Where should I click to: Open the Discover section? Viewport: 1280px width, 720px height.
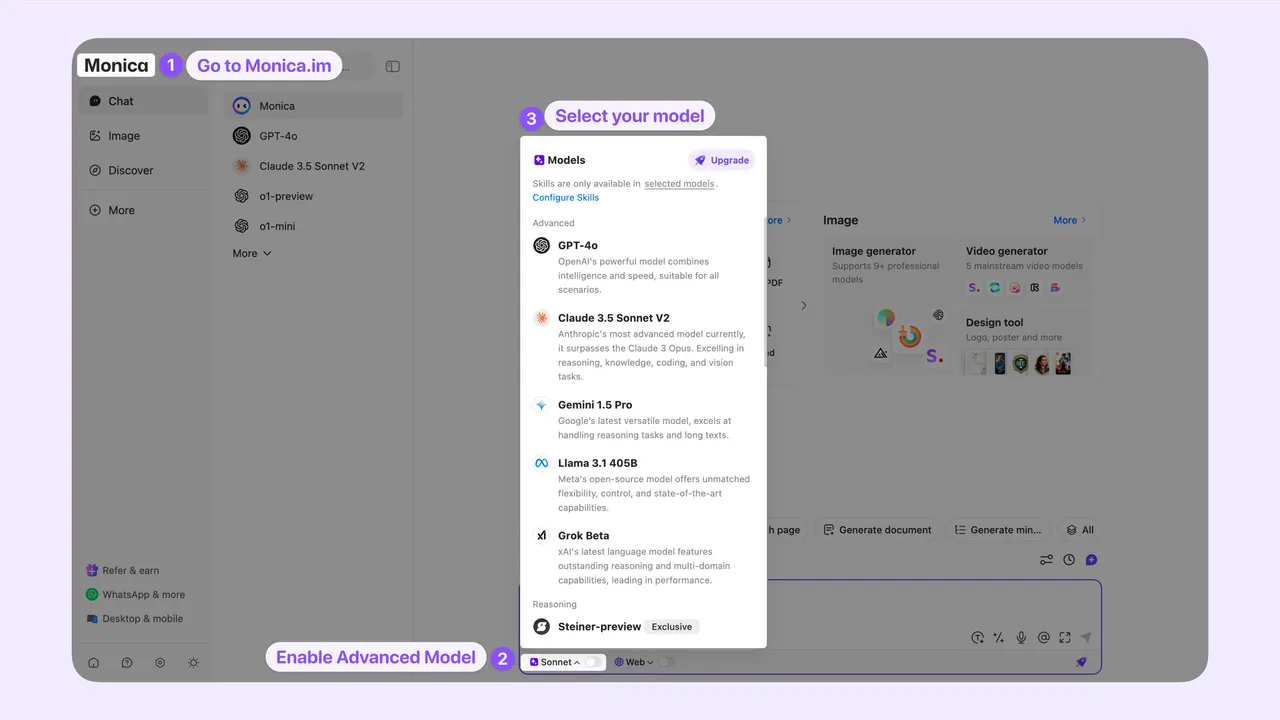143,170
